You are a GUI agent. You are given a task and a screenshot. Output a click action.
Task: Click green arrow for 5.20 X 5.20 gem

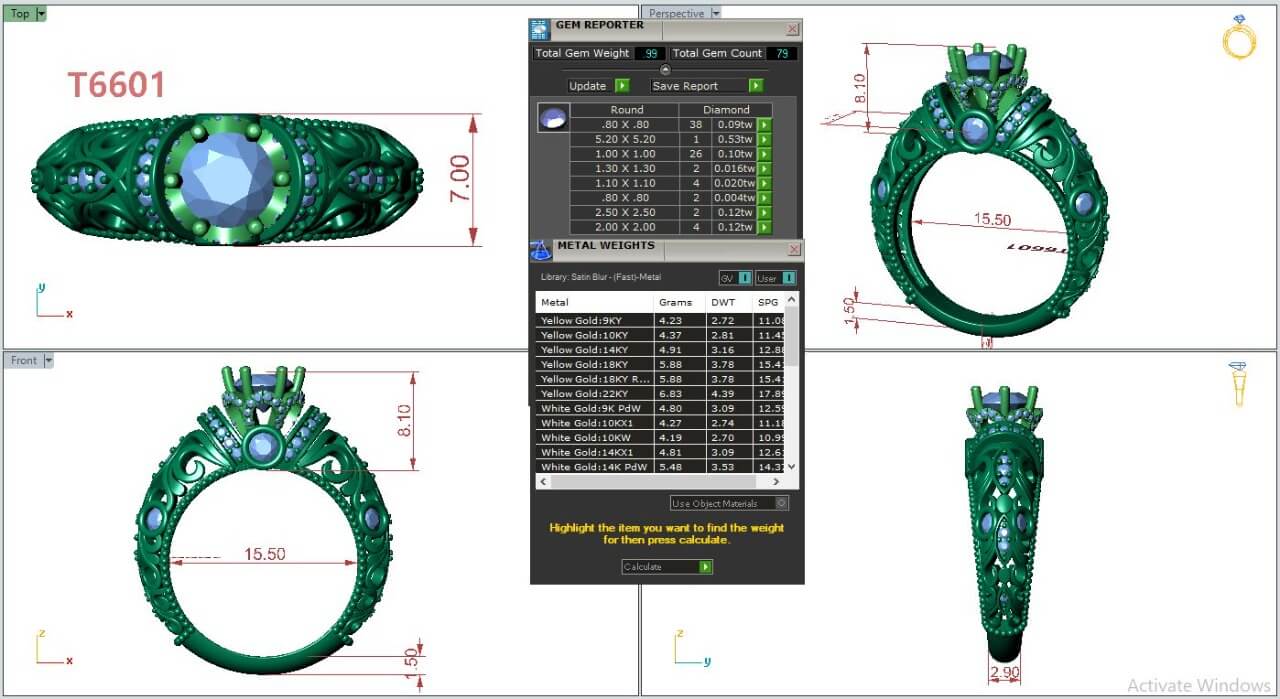pos(764,140)
